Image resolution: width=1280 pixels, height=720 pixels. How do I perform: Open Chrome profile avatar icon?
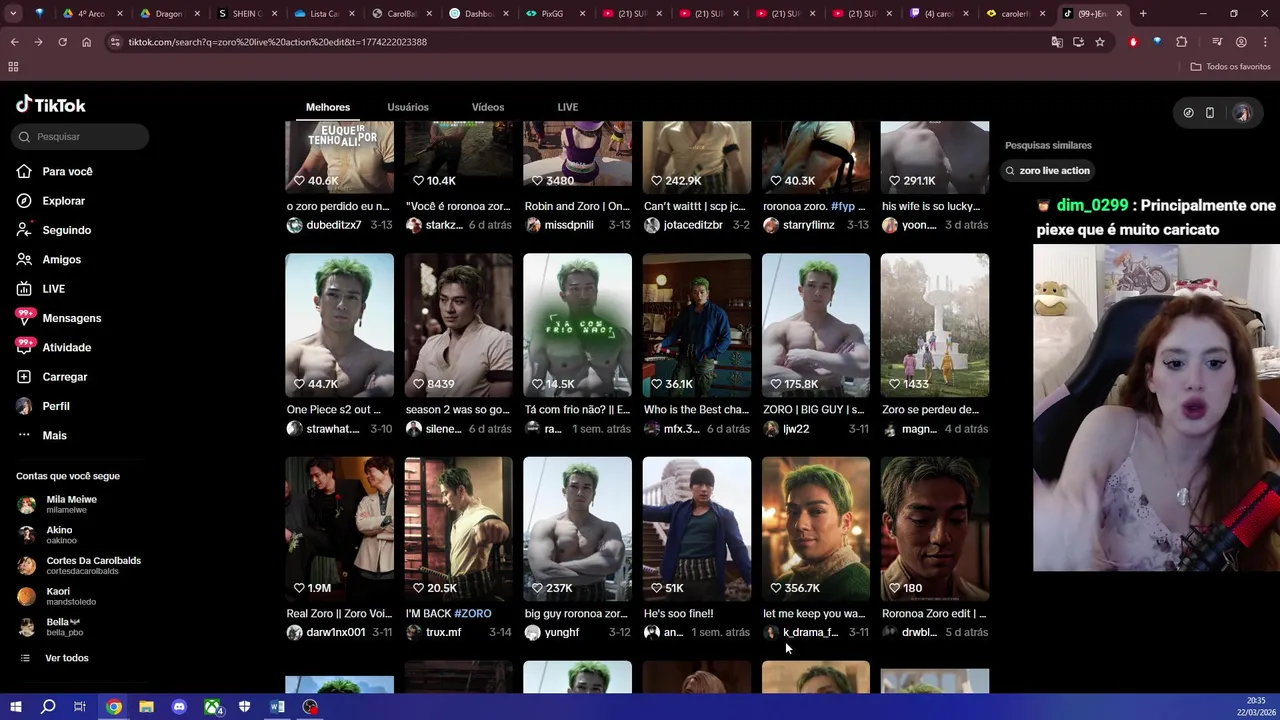[1241, 42]
